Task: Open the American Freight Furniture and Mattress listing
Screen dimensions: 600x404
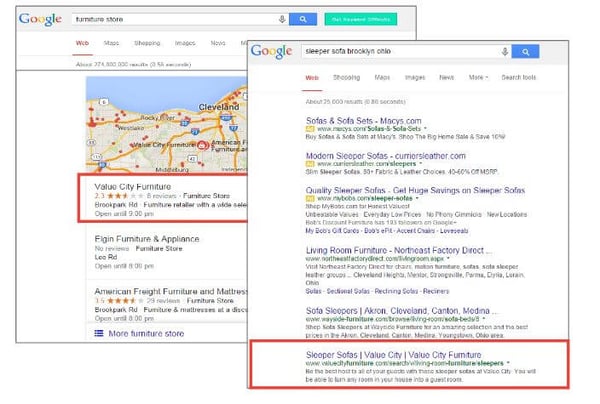Action: tap(171, 291)
